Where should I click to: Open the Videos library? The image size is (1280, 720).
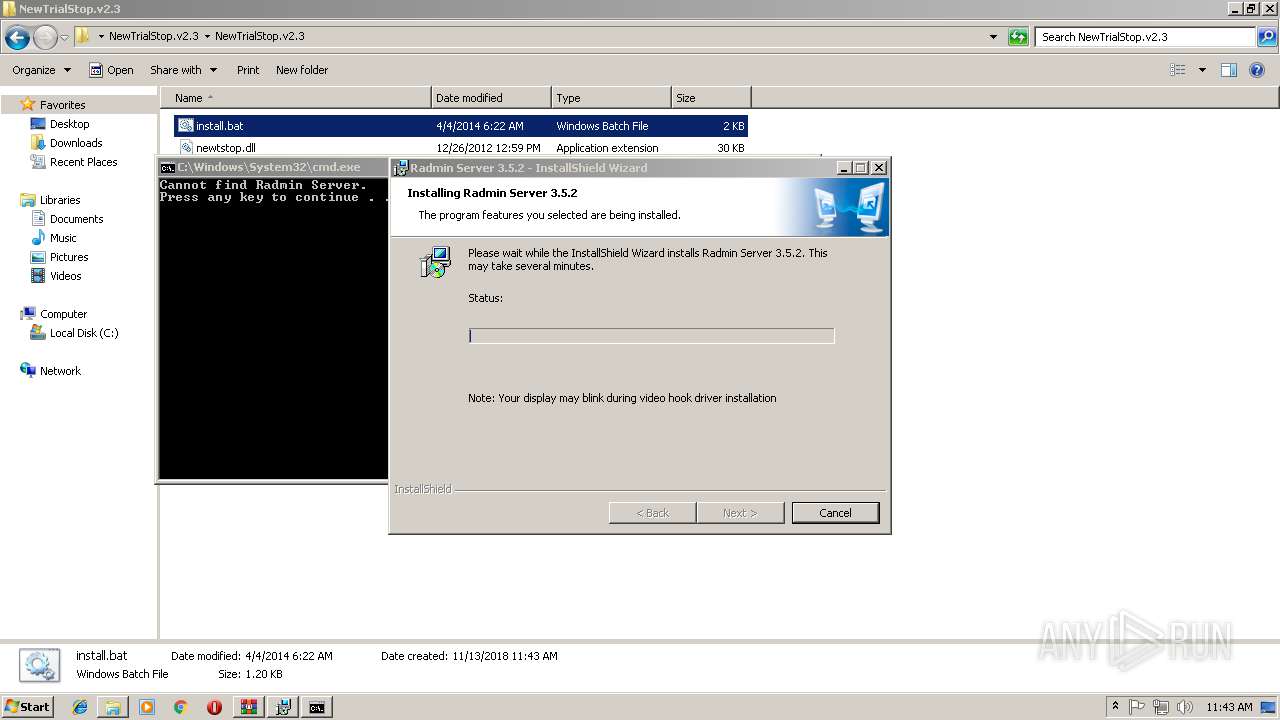[65, 276]
